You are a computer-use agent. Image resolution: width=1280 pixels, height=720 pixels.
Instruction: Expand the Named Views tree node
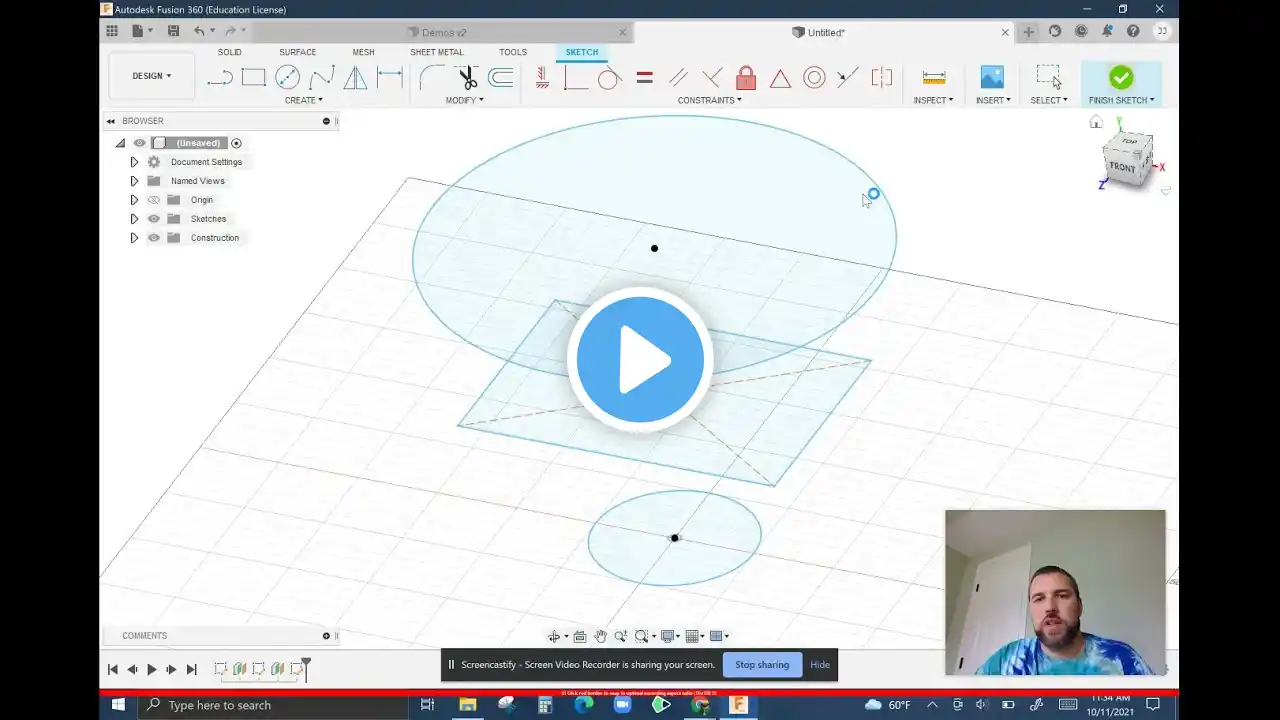point(134,181)
